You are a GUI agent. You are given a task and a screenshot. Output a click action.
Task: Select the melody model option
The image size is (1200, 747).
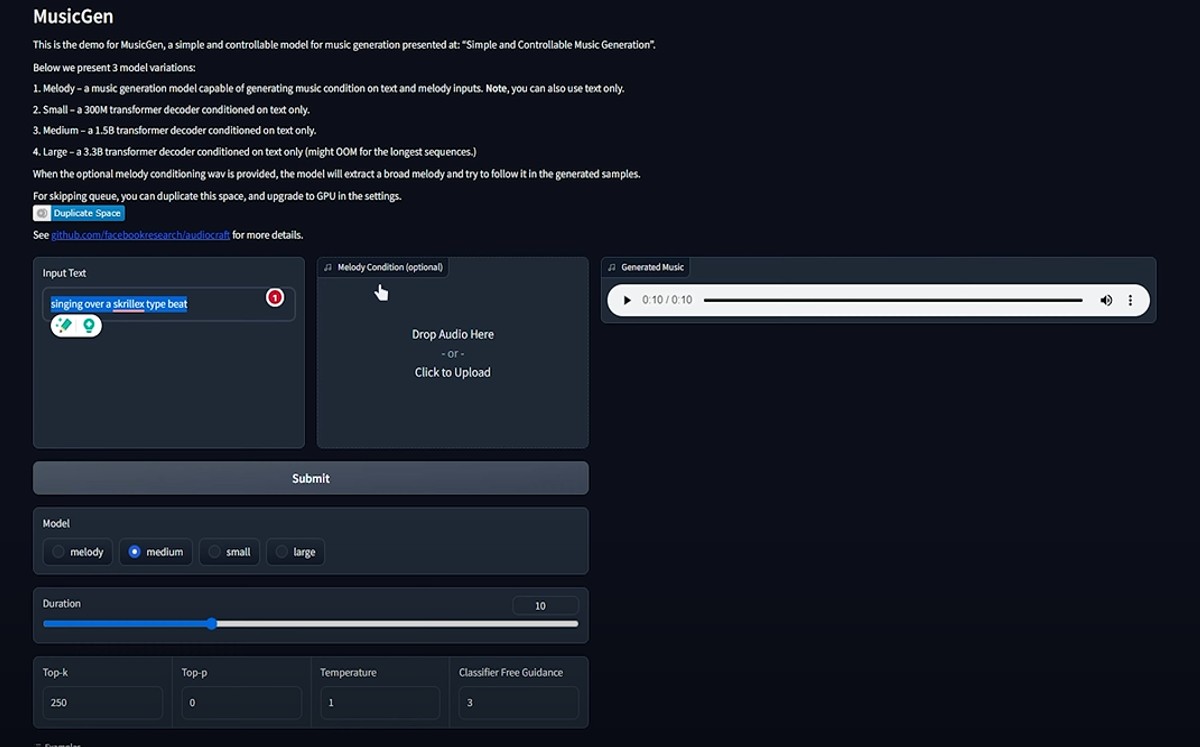click(x=78, y=552)
